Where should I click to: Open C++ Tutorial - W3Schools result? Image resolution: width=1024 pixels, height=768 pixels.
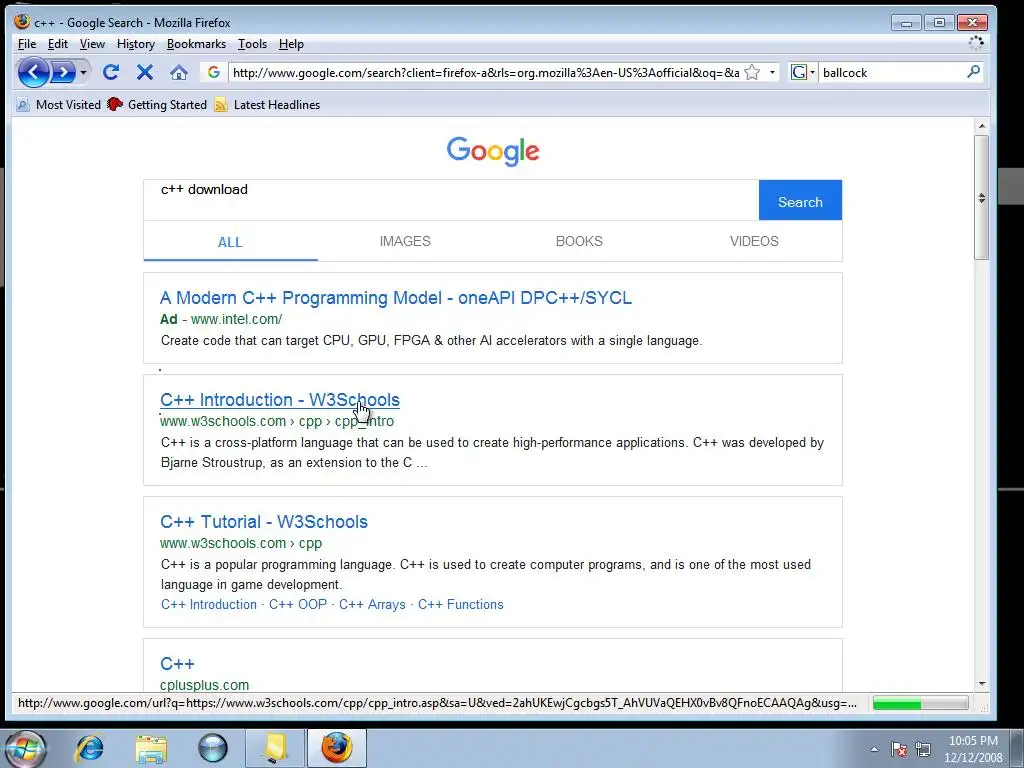(264, 522)
